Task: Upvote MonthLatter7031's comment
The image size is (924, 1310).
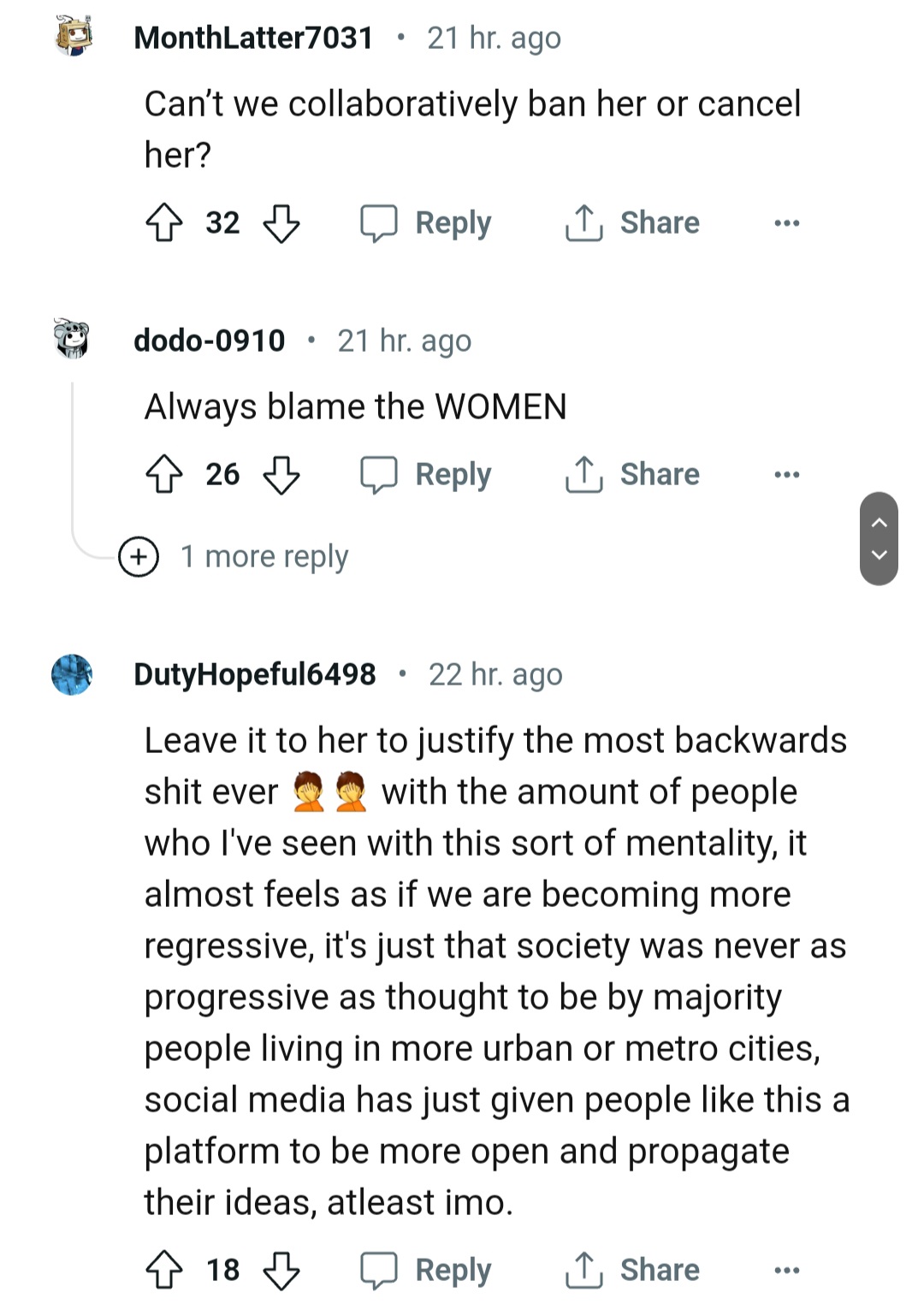Action: (x=164, y=223)
